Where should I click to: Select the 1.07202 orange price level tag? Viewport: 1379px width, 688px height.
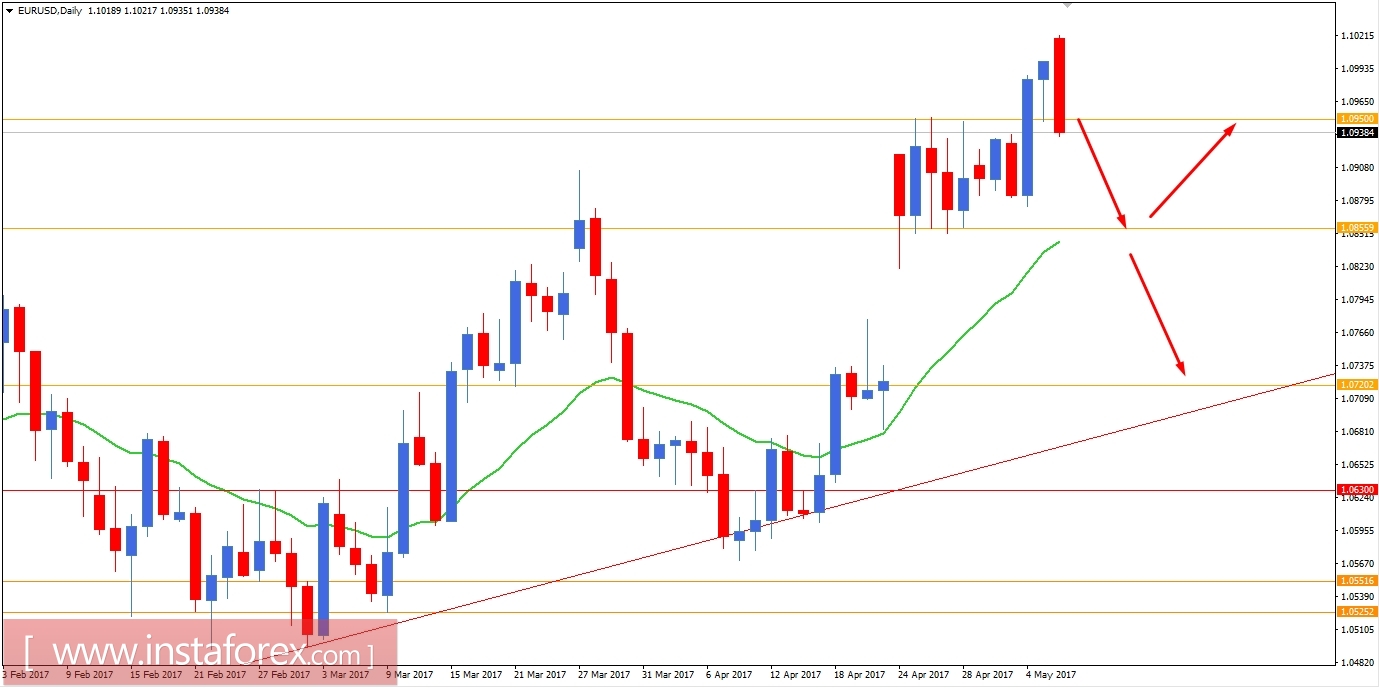point(1357,385)
